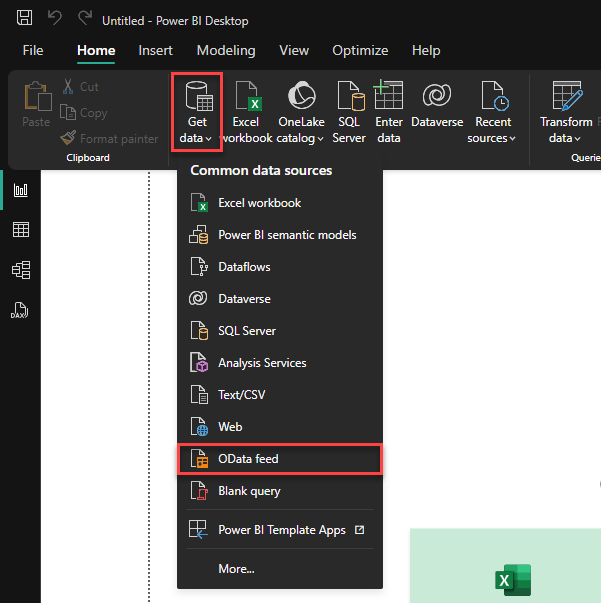Switch to Report view in sidebar
The image size is (601, 603).
tap(20, 190)
